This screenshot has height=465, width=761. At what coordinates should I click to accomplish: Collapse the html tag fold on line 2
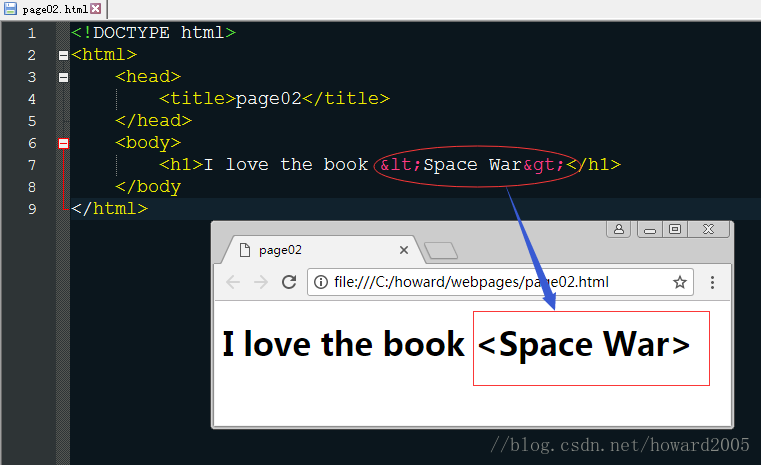tap(63, 55)
